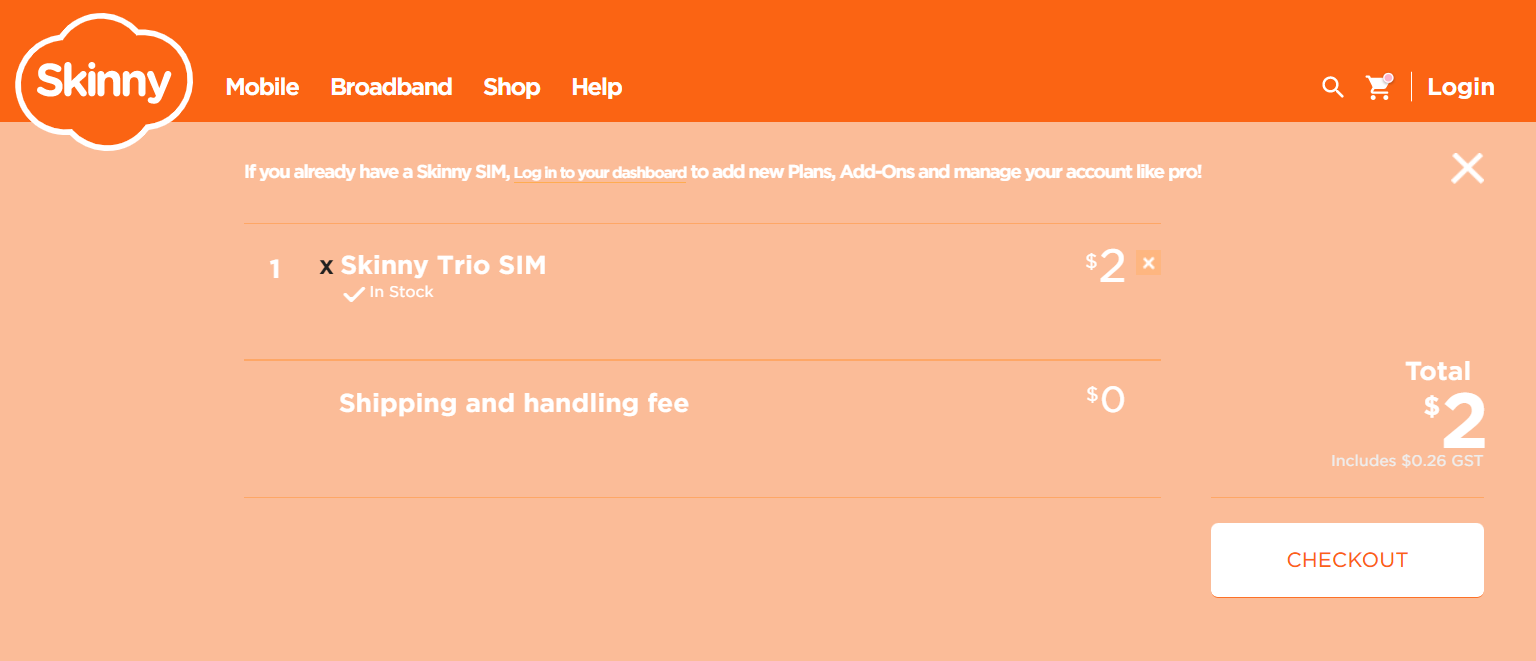
Task: Click the $2 price of the Trio SIM
Action: [1106, 267]
